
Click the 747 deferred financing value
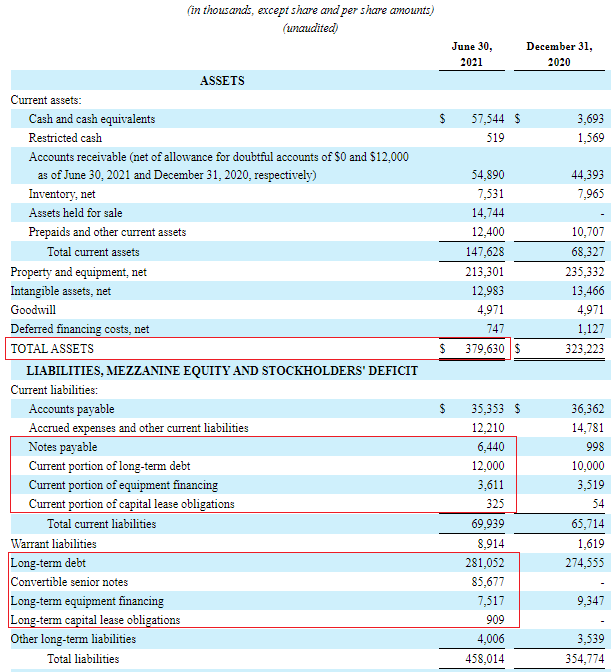click(495, 329)
